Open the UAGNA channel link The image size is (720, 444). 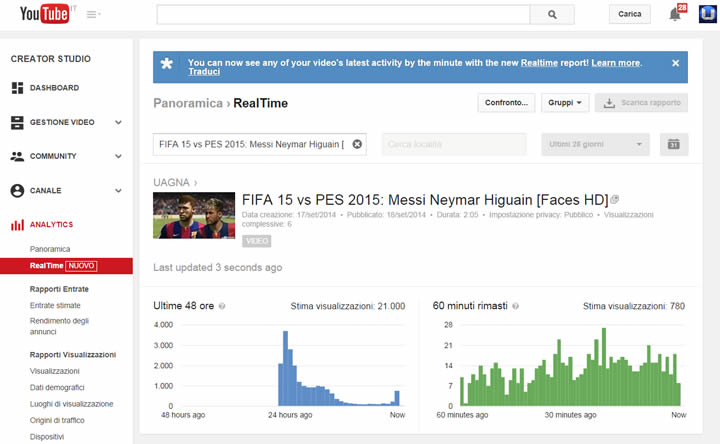(x=171, y=182)
